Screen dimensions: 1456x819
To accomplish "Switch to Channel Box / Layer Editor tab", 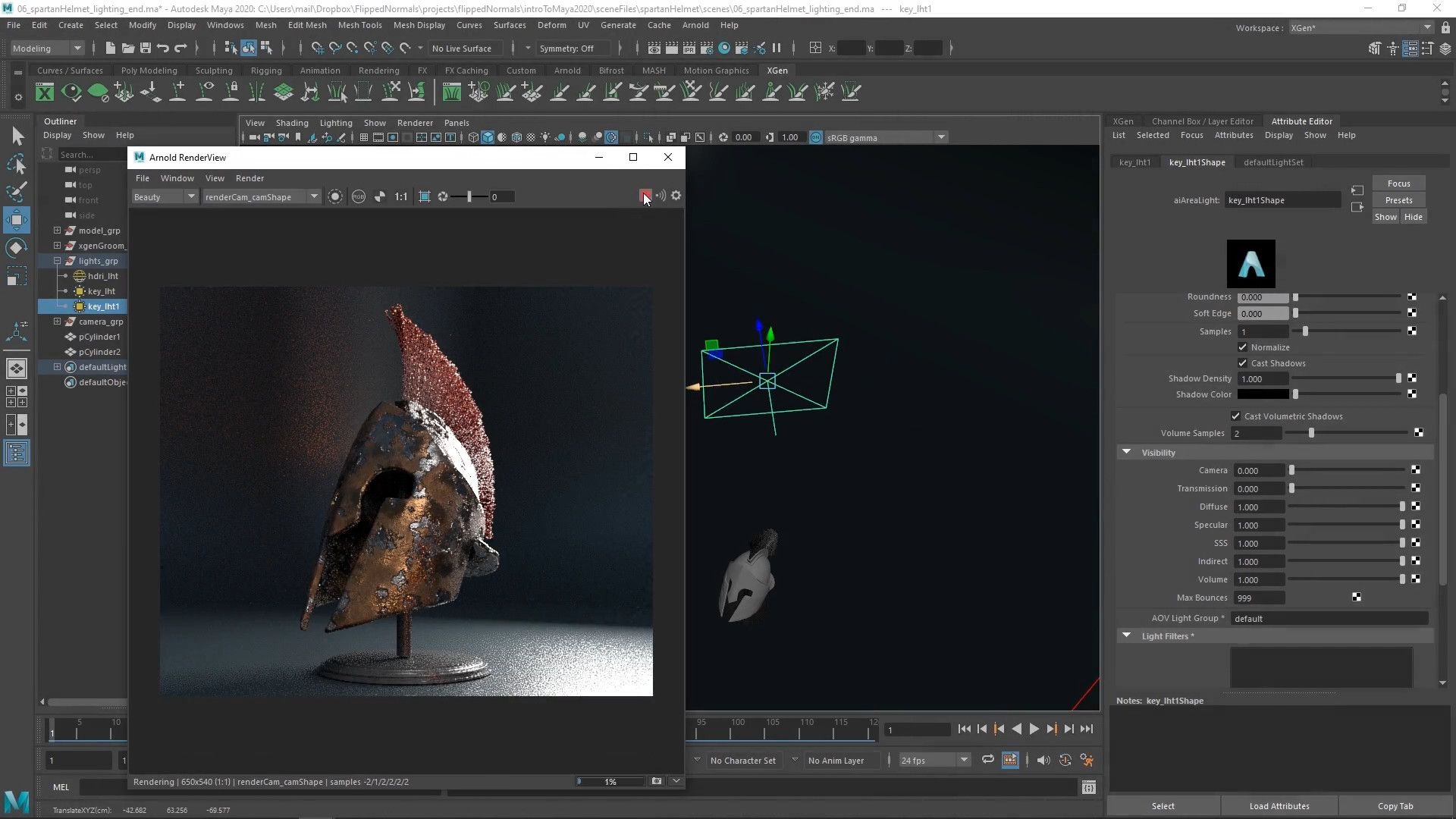I will (1202, 121).
